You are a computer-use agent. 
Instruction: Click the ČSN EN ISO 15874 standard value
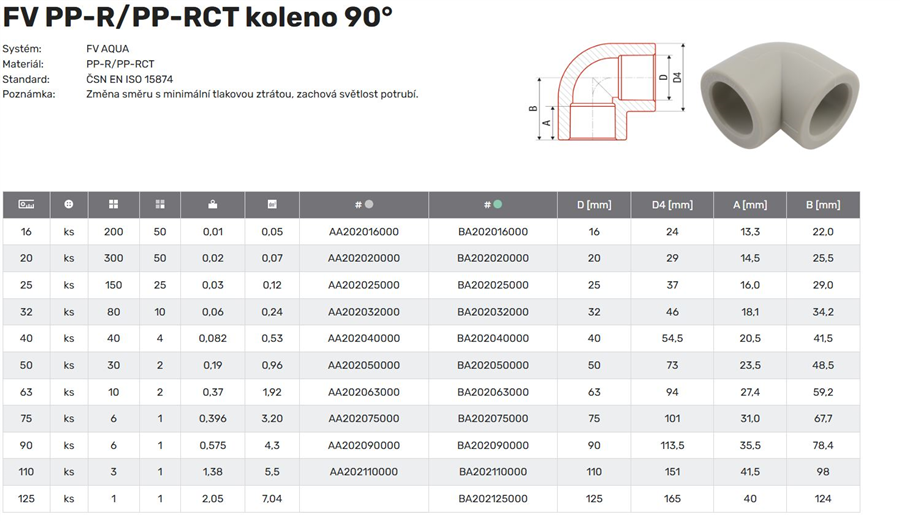pos(130,79)
